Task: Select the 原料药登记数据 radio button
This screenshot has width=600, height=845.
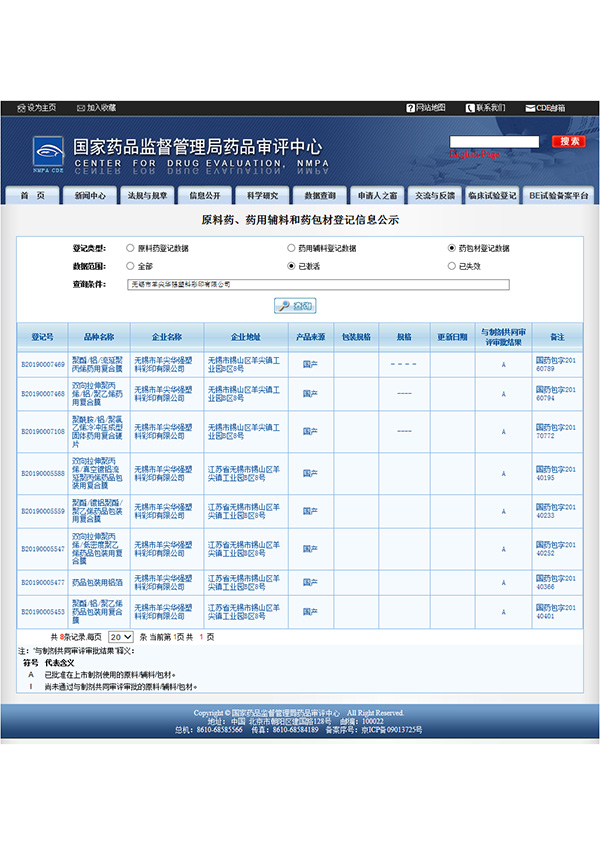Action: 130,248
